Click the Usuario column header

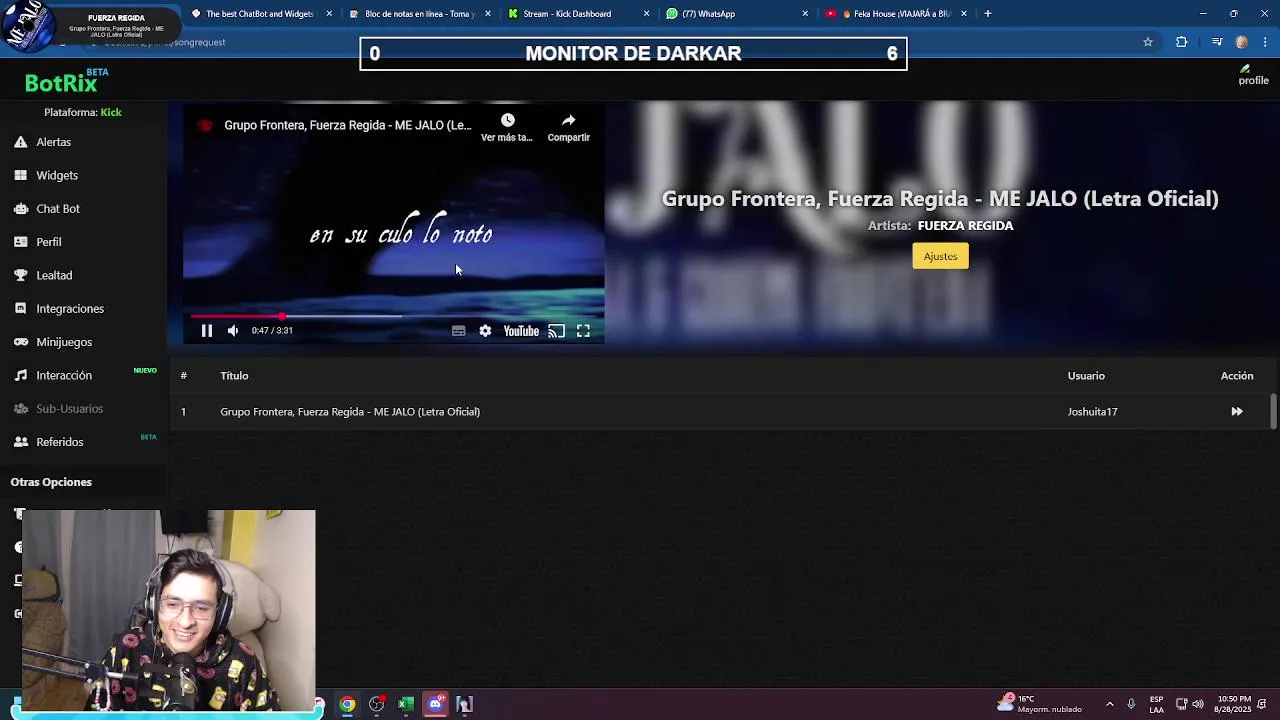pos(1086,376)
